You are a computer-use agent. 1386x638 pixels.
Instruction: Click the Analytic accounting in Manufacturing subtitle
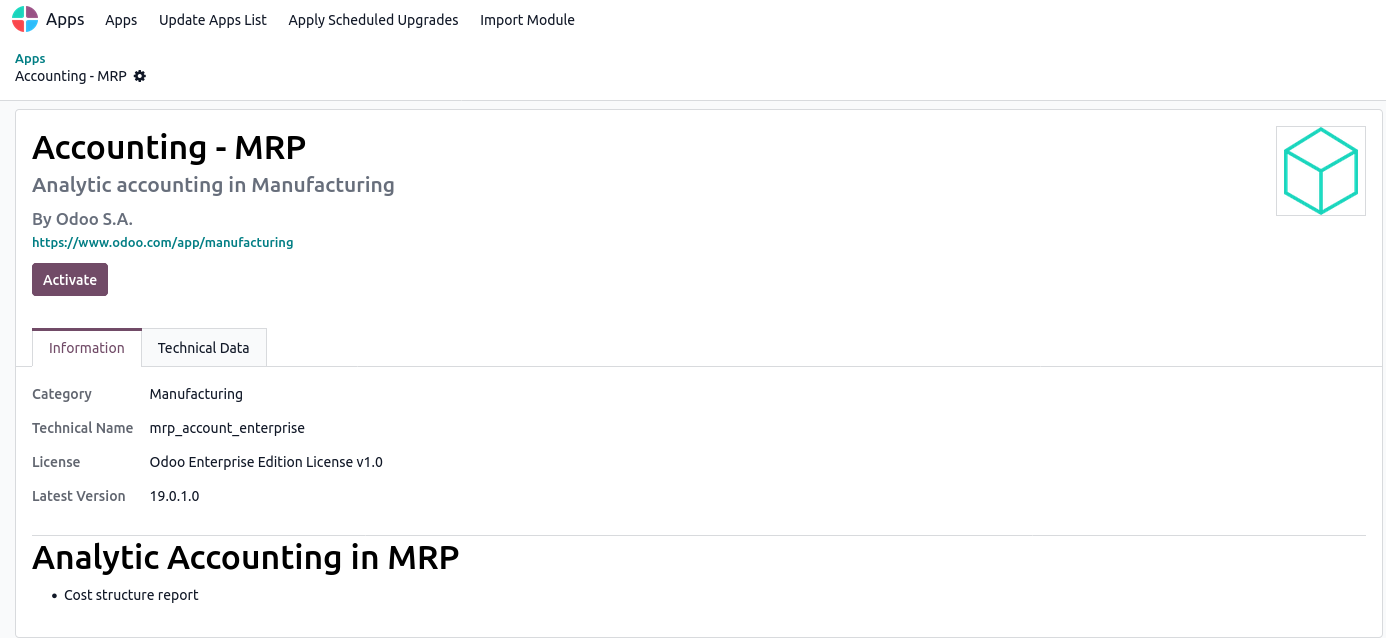pyautogui.click(x=213, y=185)
